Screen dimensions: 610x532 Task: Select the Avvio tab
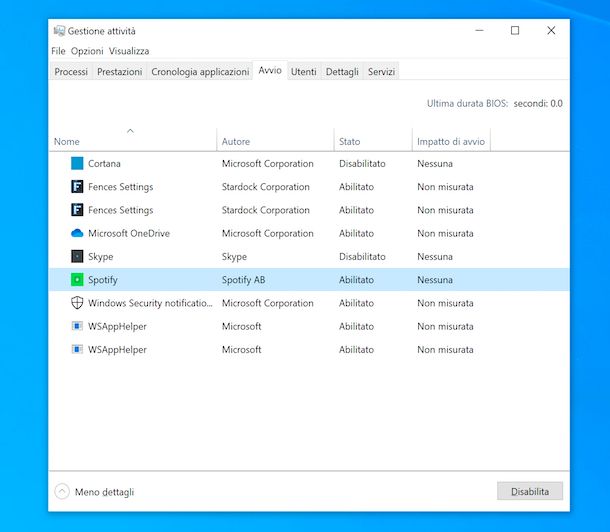270,70
